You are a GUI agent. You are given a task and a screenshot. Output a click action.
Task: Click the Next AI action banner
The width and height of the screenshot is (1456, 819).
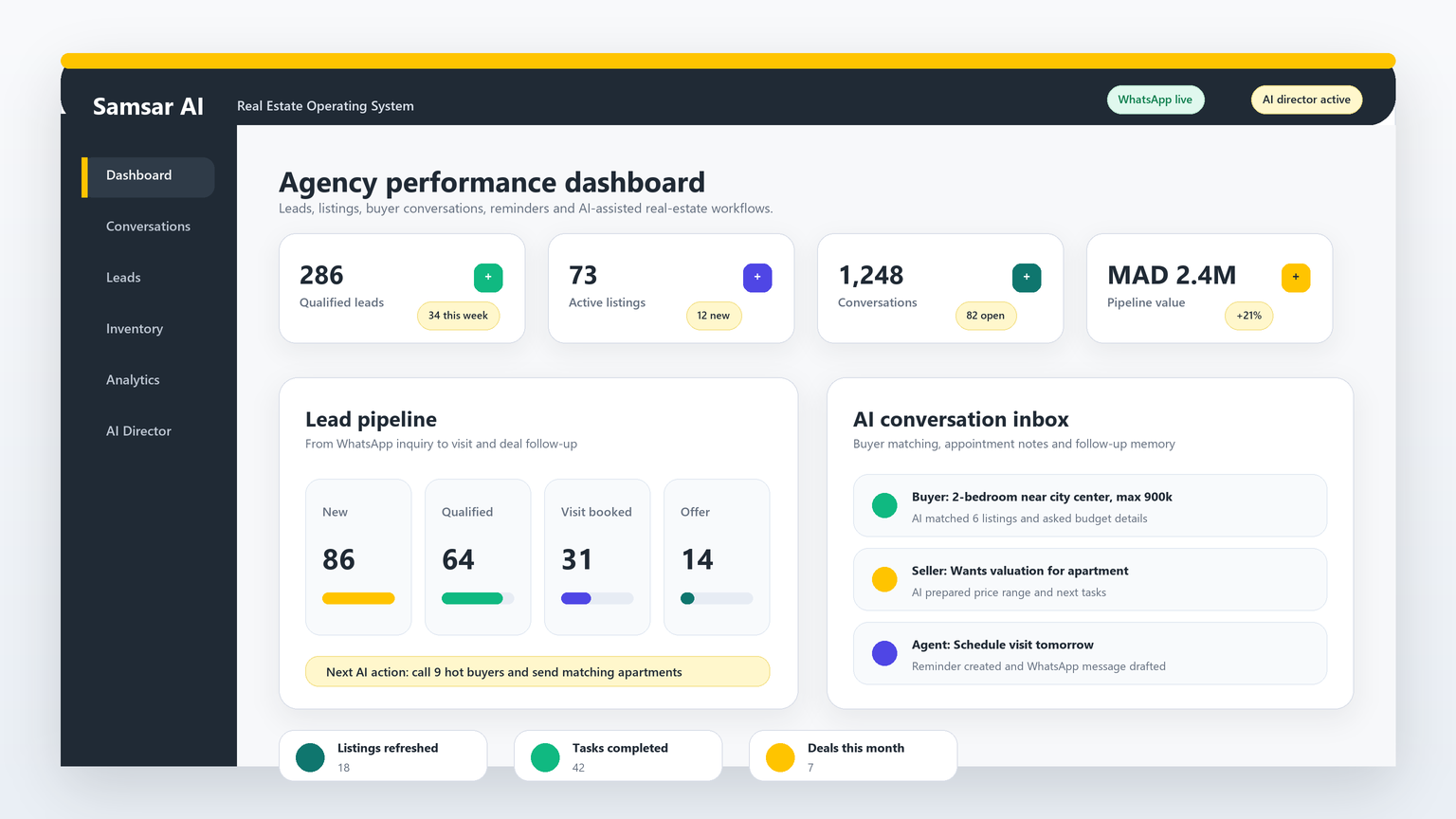(537, 672)
